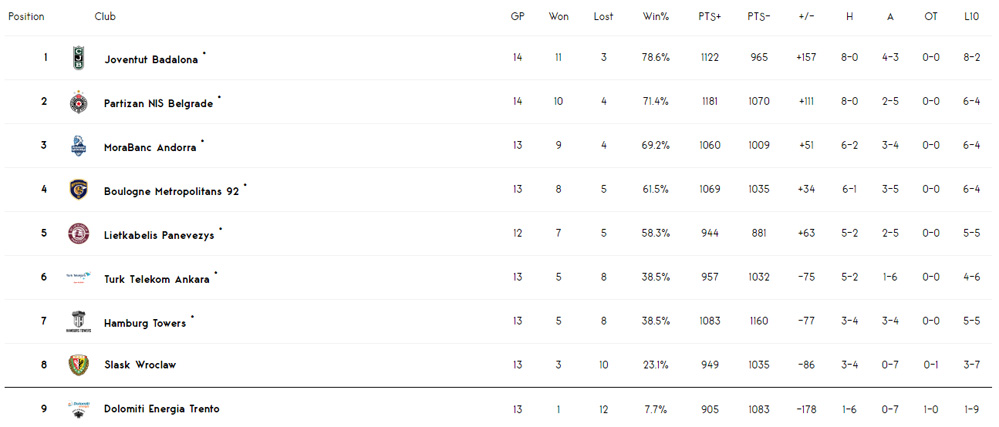Select the Boulogne Metropolitans 92 badge
999x427 pixels.
(x=78, y=190)
